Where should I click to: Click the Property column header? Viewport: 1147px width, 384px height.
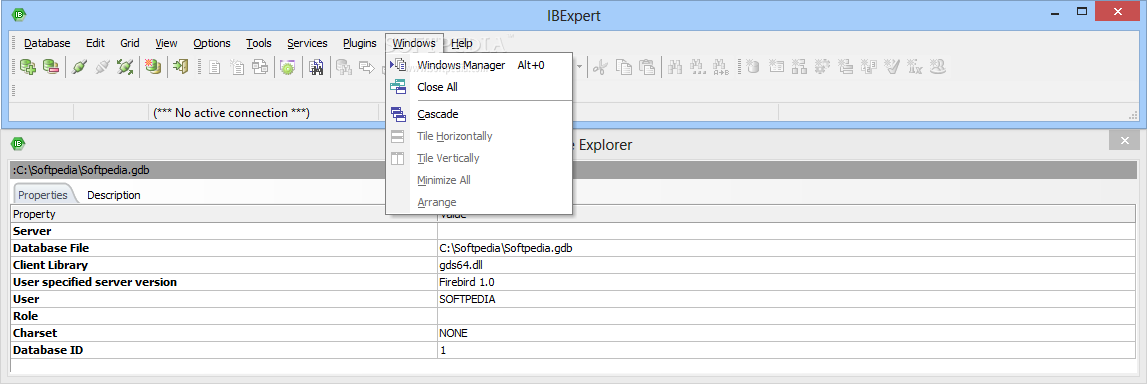click(224, 214)
